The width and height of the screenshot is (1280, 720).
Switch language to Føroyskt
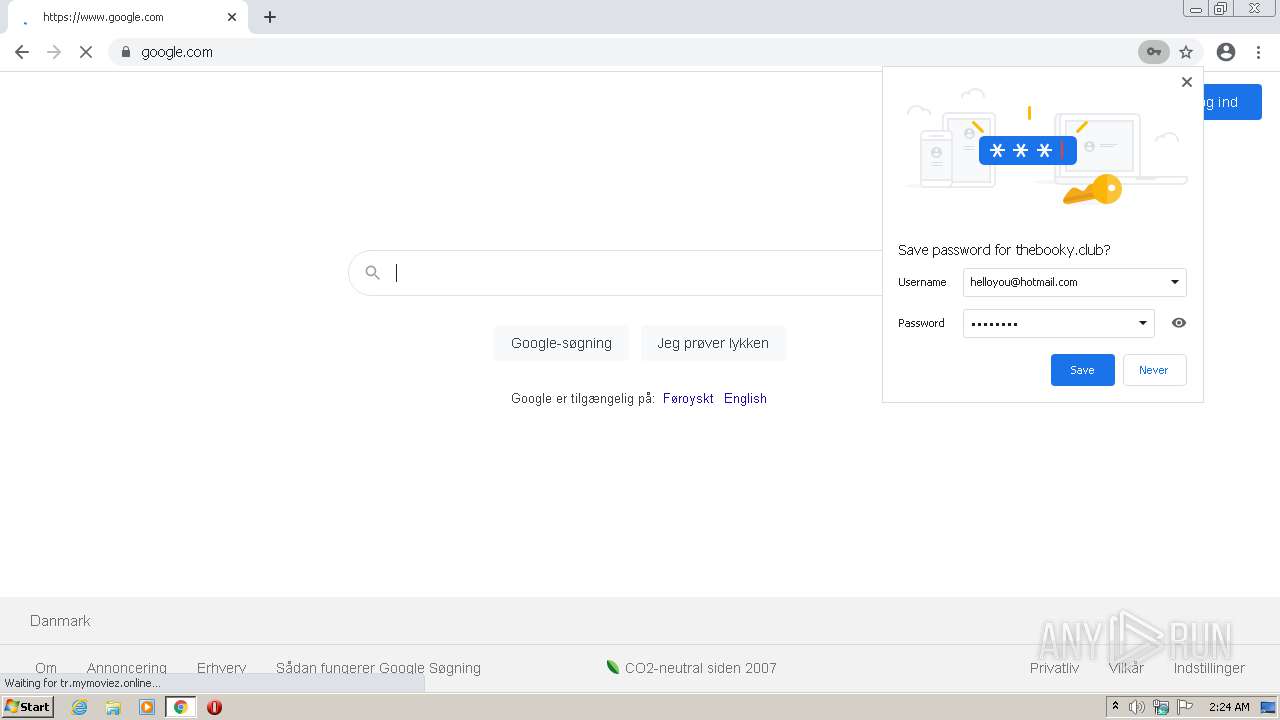click(x=688, y=398)
